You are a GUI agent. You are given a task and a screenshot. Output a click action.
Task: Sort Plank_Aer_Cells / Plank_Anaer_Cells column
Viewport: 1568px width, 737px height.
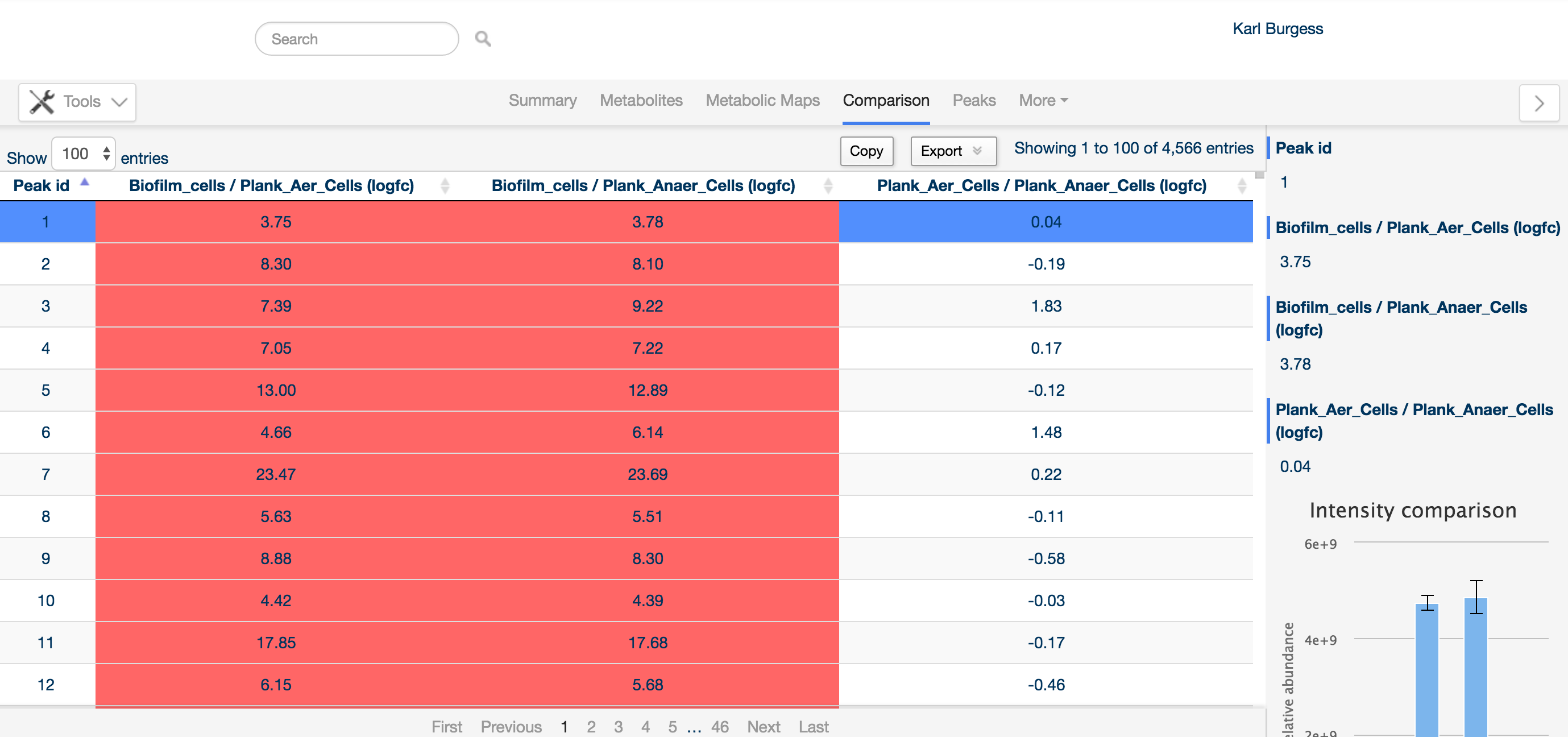point(1242,186)
